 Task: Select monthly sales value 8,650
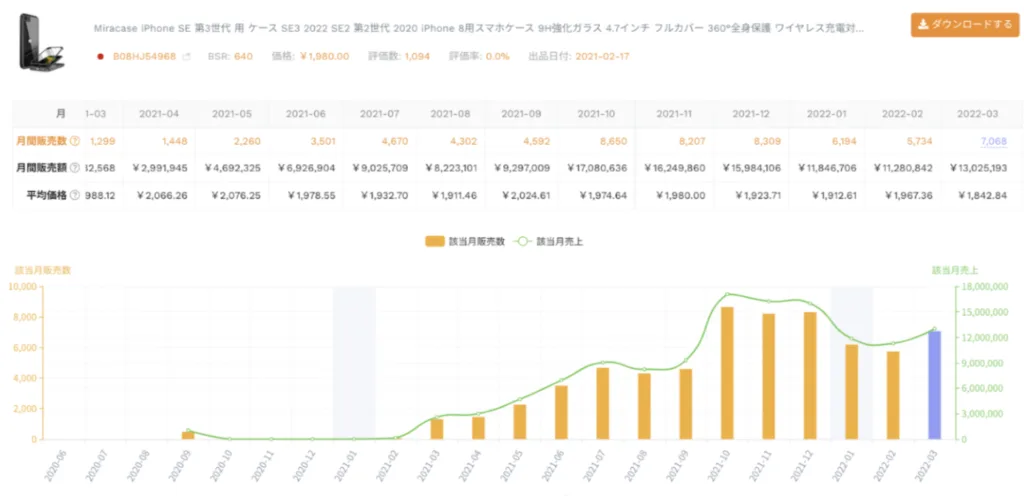(x=613, y=140)
